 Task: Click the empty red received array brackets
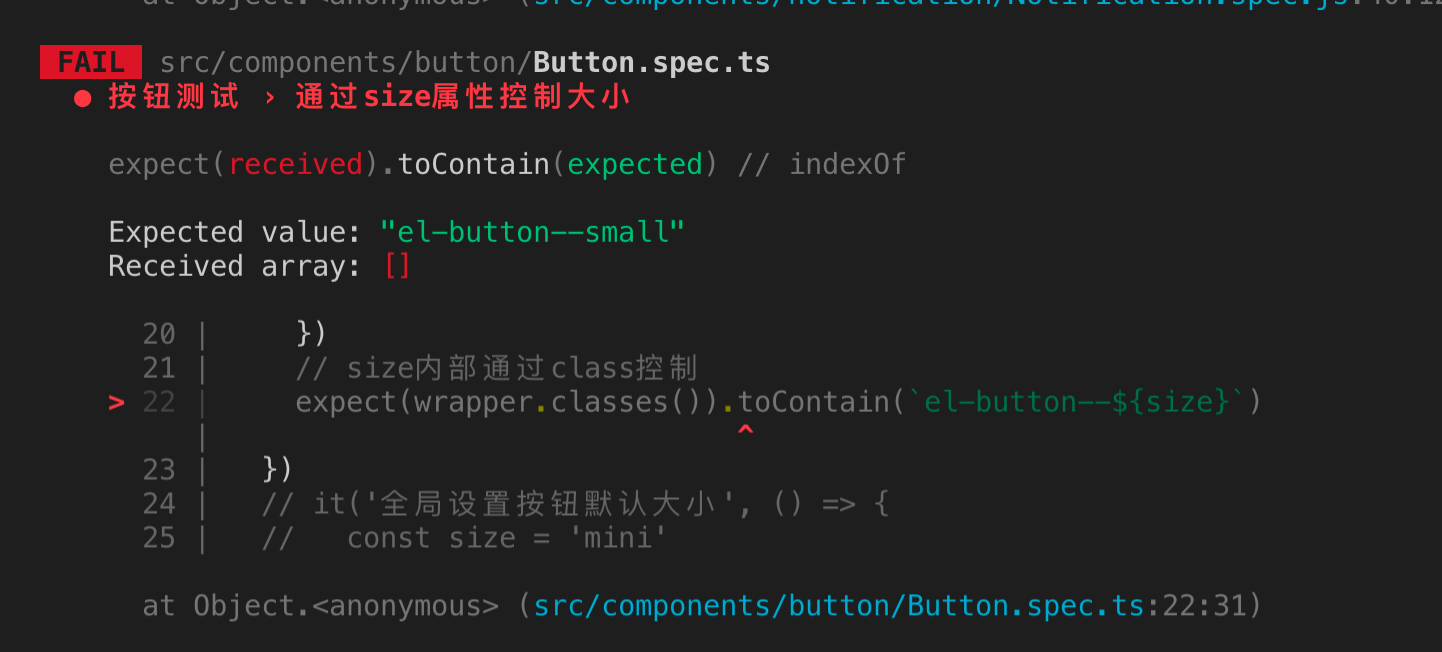click(x=397, y=266)
